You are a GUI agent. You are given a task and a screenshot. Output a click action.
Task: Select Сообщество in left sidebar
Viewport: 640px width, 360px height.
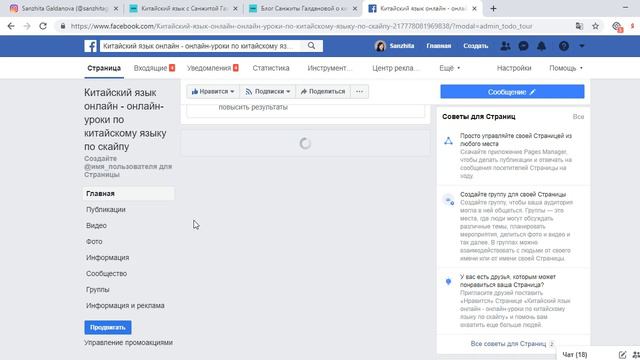106,273
